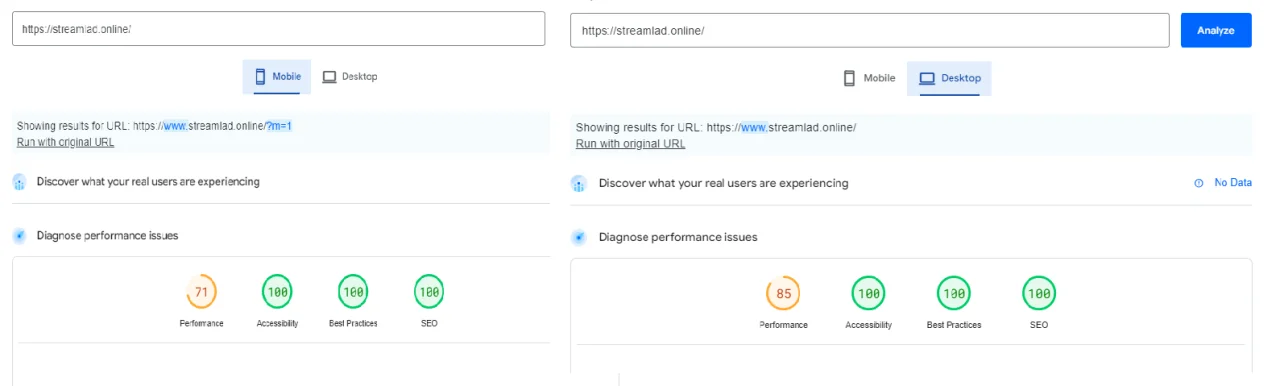The height and width of the screenshot is (386, 1280).
Task: Click Run with original URL in right report
Action: coord(630,144)
